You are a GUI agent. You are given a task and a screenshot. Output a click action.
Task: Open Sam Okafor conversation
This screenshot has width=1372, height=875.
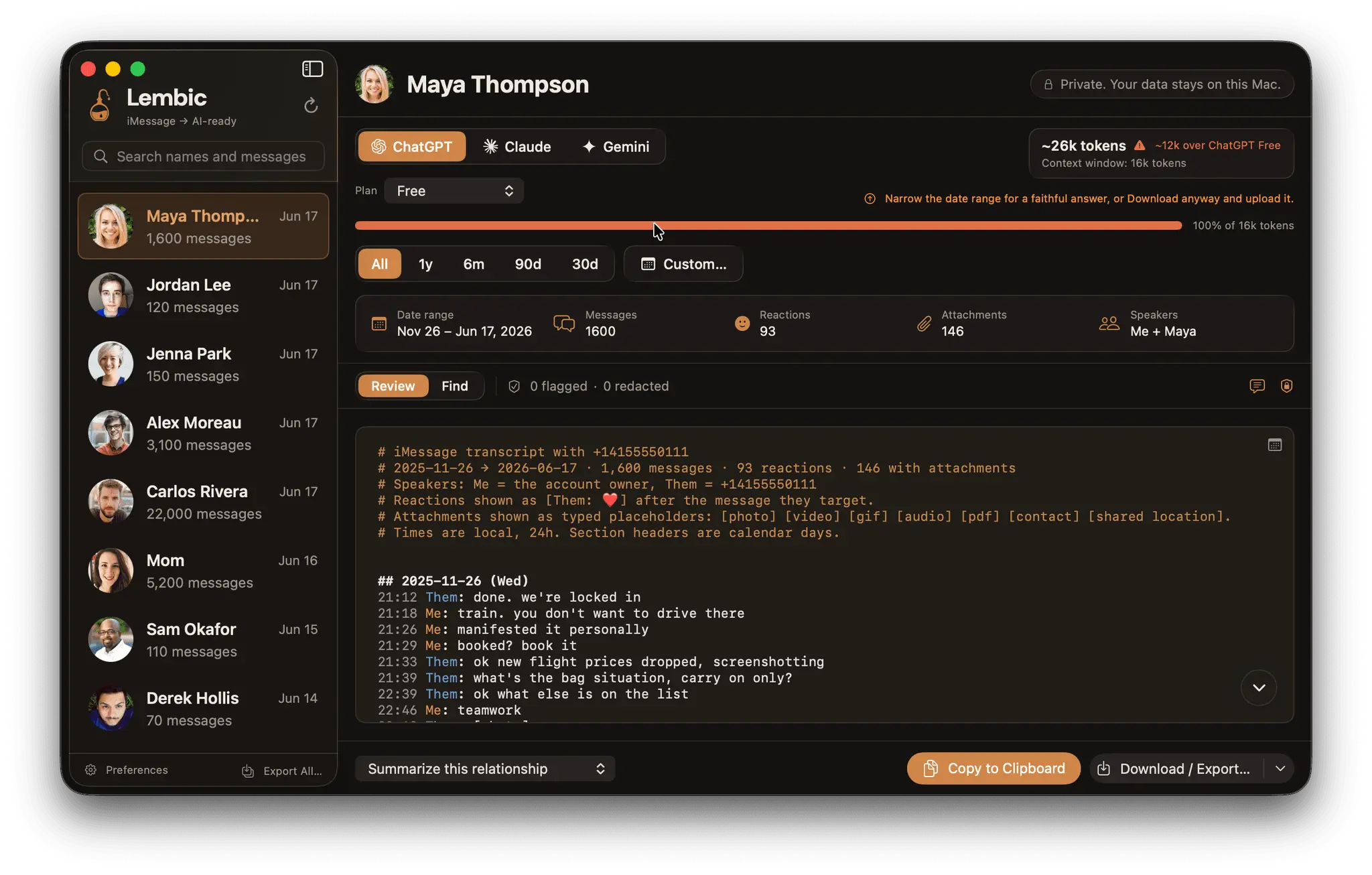[x=203, y=640]
